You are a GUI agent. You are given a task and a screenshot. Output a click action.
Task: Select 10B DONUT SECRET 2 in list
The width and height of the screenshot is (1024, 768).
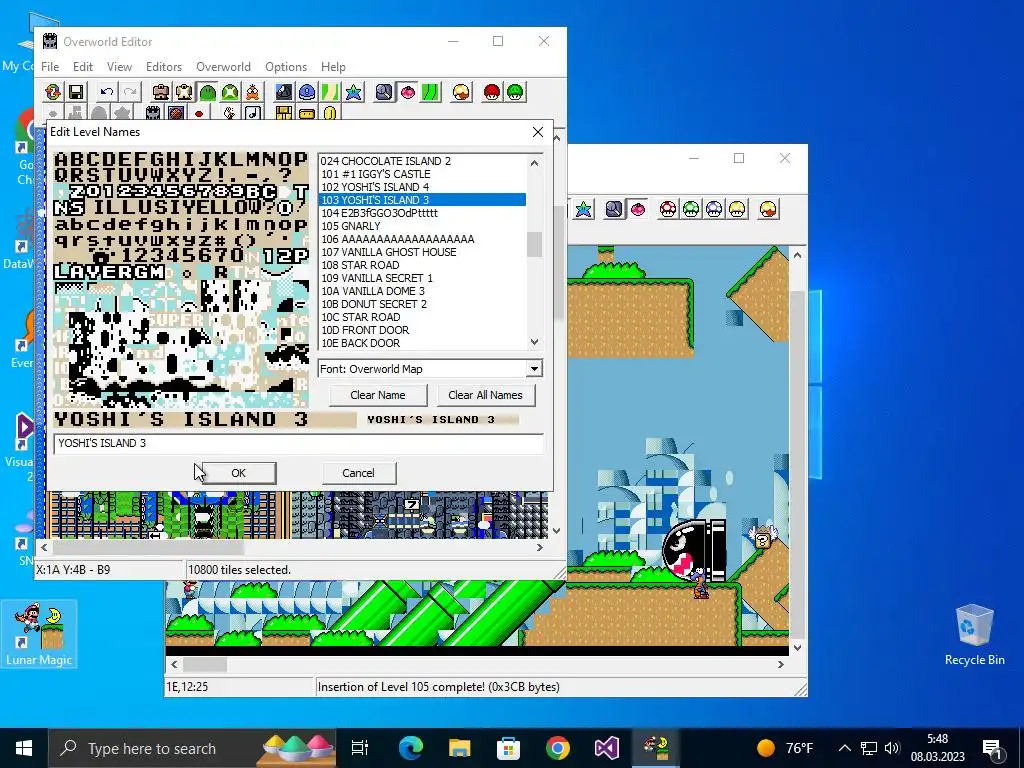422,304
